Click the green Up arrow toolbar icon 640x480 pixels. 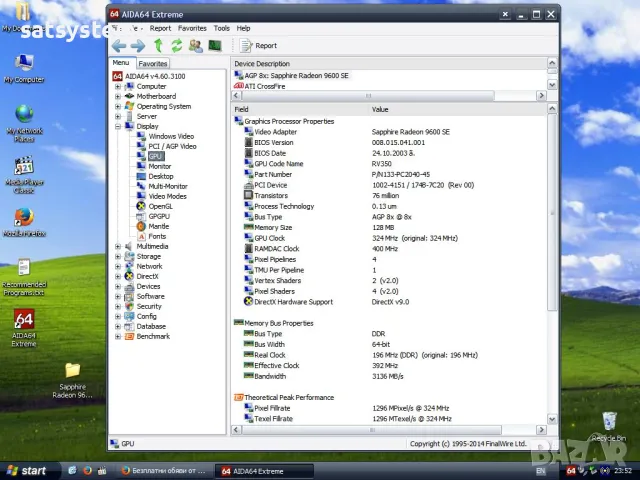(158, 46)
